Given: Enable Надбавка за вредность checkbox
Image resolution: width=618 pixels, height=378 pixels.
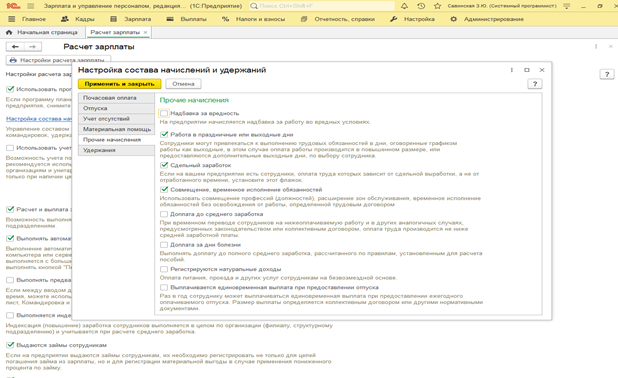Looking at the screenshot, I should pyautogui.click(x=164, y=114).
